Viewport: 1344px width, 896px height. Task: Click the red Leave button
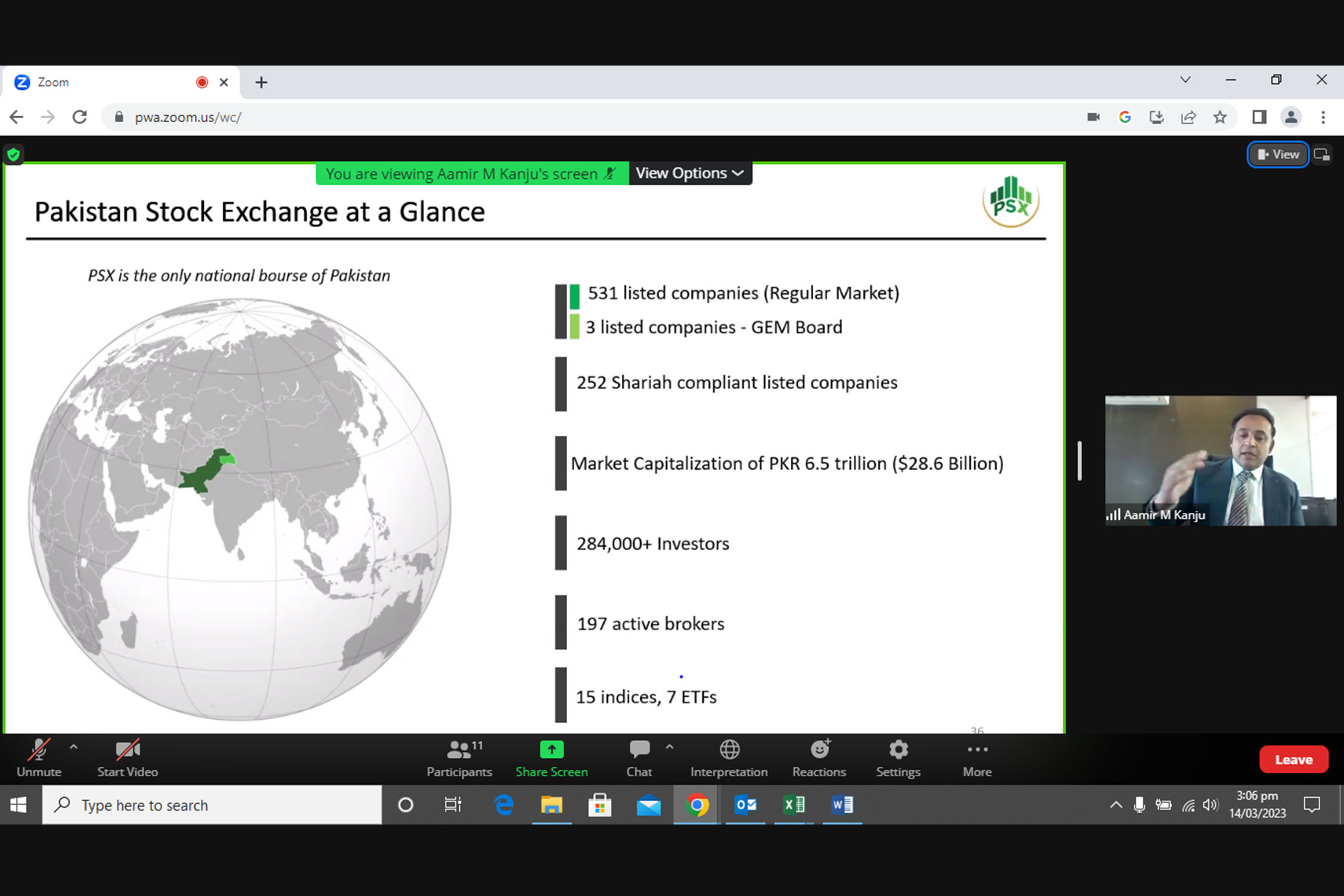tap(1293, 760)
